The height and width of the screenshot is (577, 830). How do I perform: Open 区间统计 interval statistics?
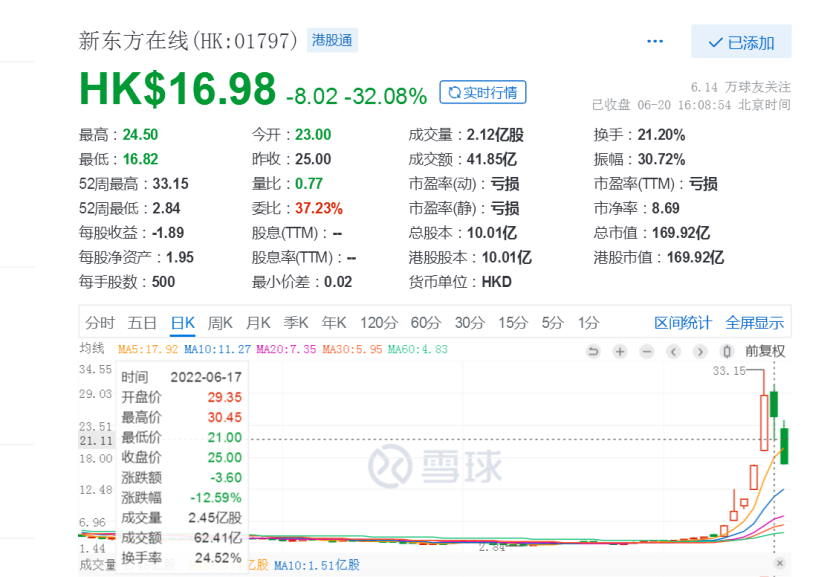coord(683,322)
